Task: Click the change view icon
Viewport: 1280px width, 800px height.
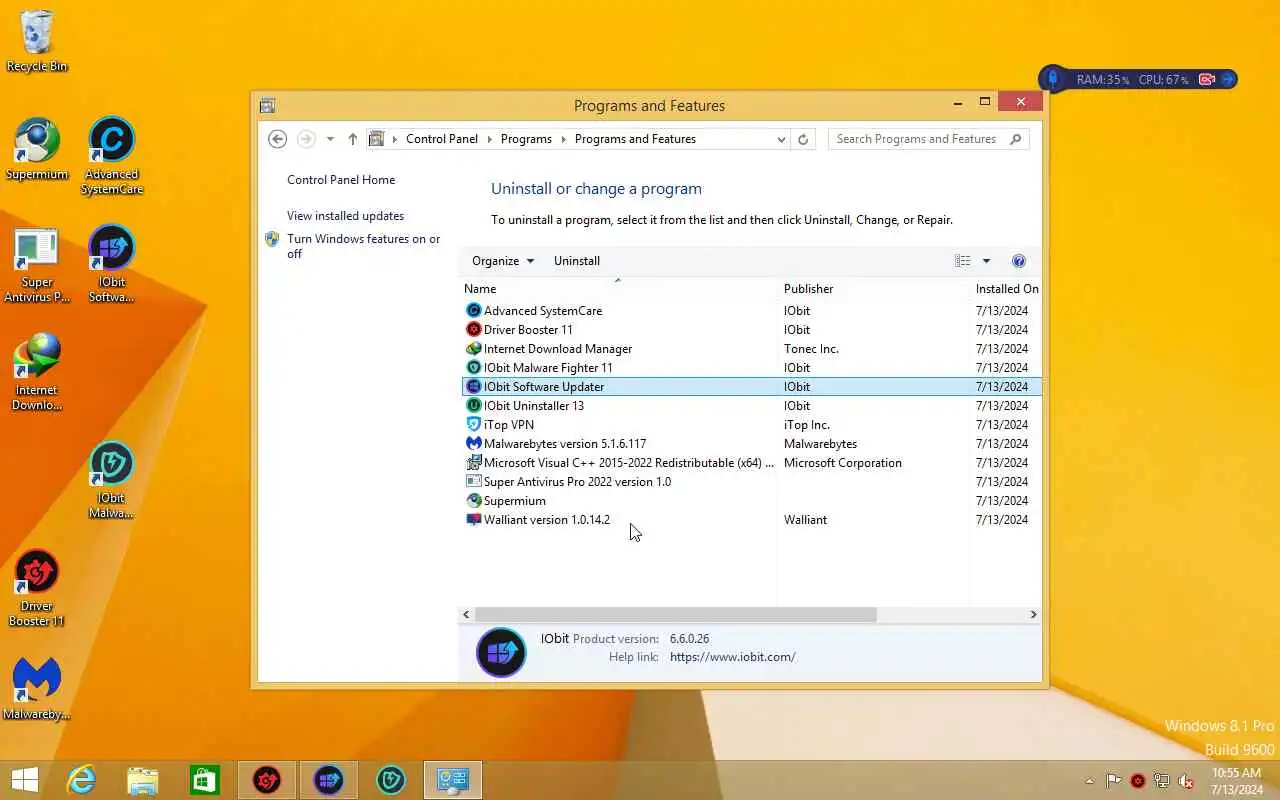Action: (x=962, y=261)
